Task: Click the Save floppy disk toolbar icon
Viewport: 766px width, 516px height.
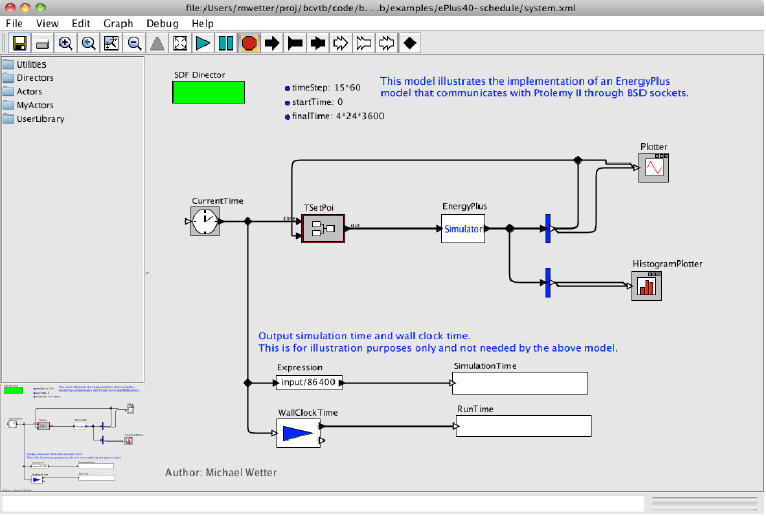Action: tap(20, 43)
